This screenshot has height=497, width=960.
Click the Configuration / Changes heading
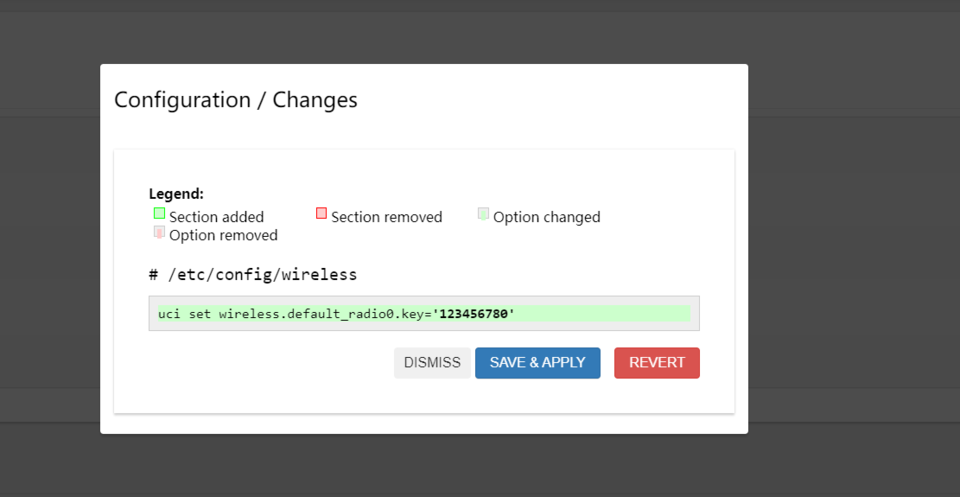coord(236,100)
